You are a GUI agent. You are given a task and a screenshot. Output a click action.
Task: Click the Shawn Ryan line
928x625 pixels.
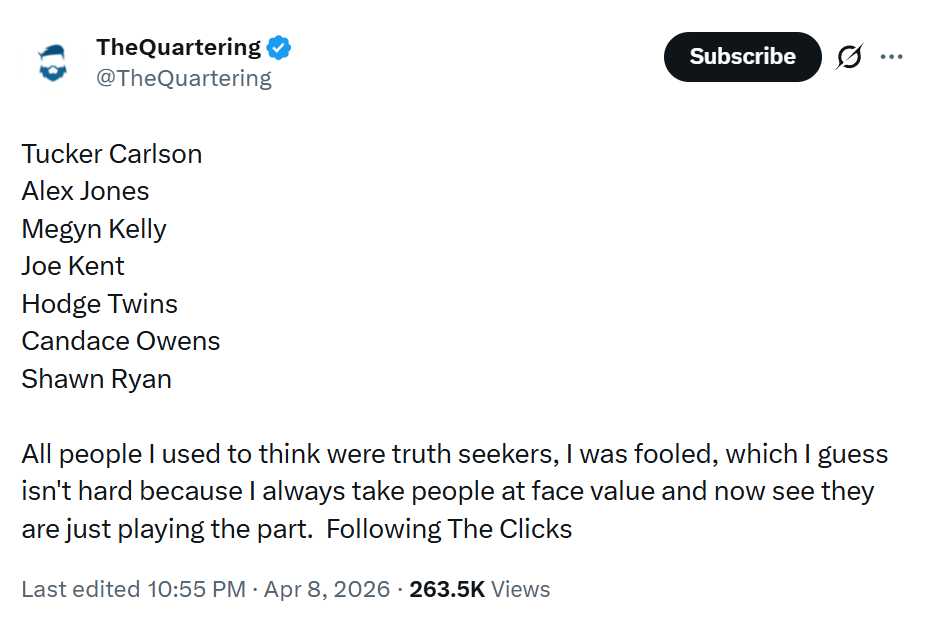tap(96, 379)
